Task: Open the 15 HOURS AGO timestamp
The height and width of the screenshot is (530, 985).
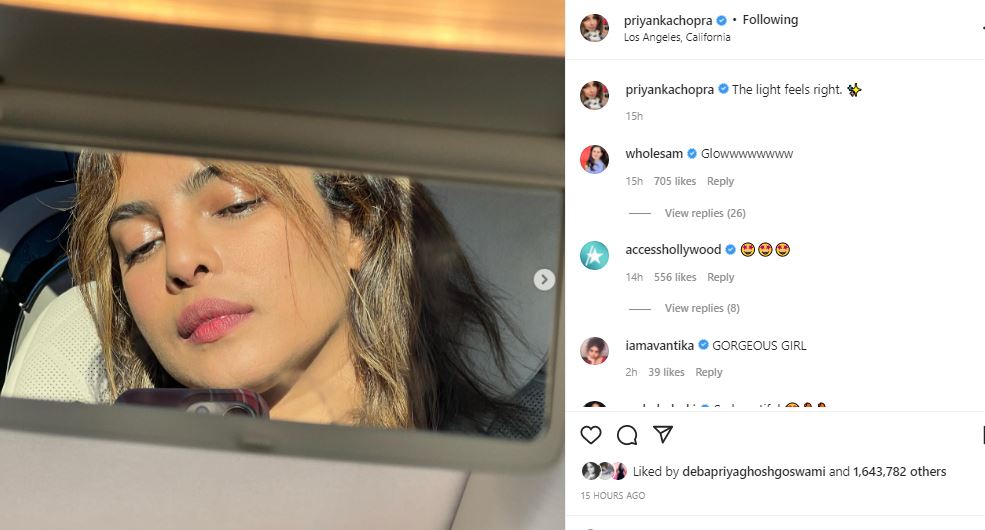Action: (612, 495)
